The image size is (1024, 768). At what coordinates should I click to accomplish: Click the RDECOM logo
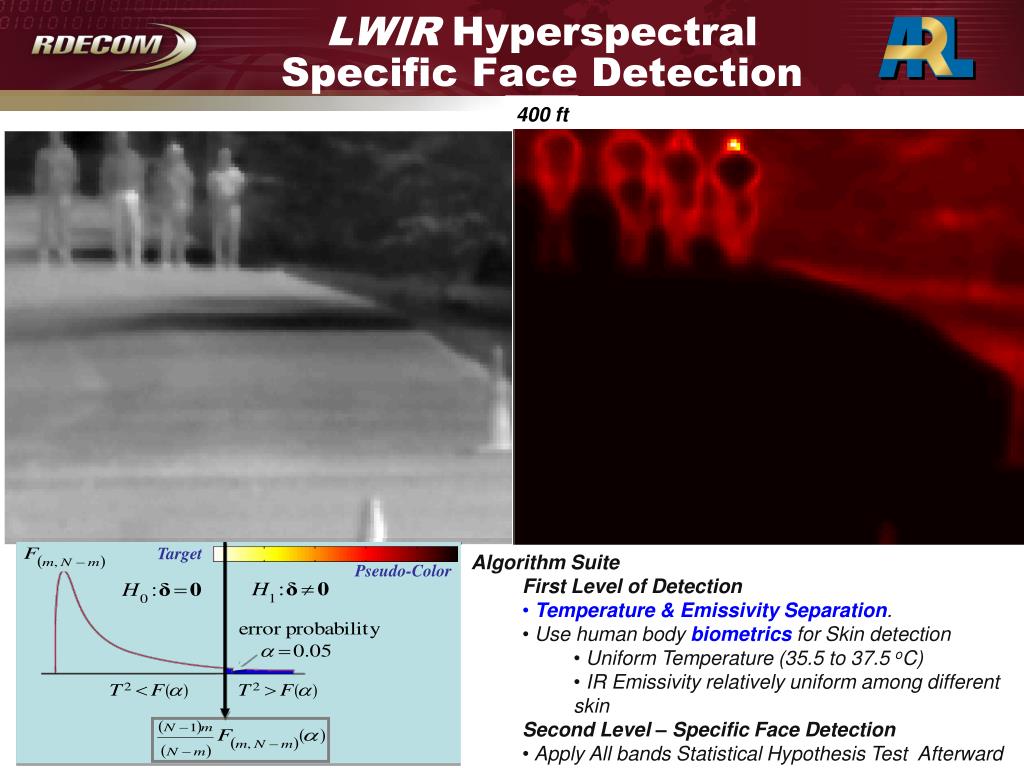[114, 46]
